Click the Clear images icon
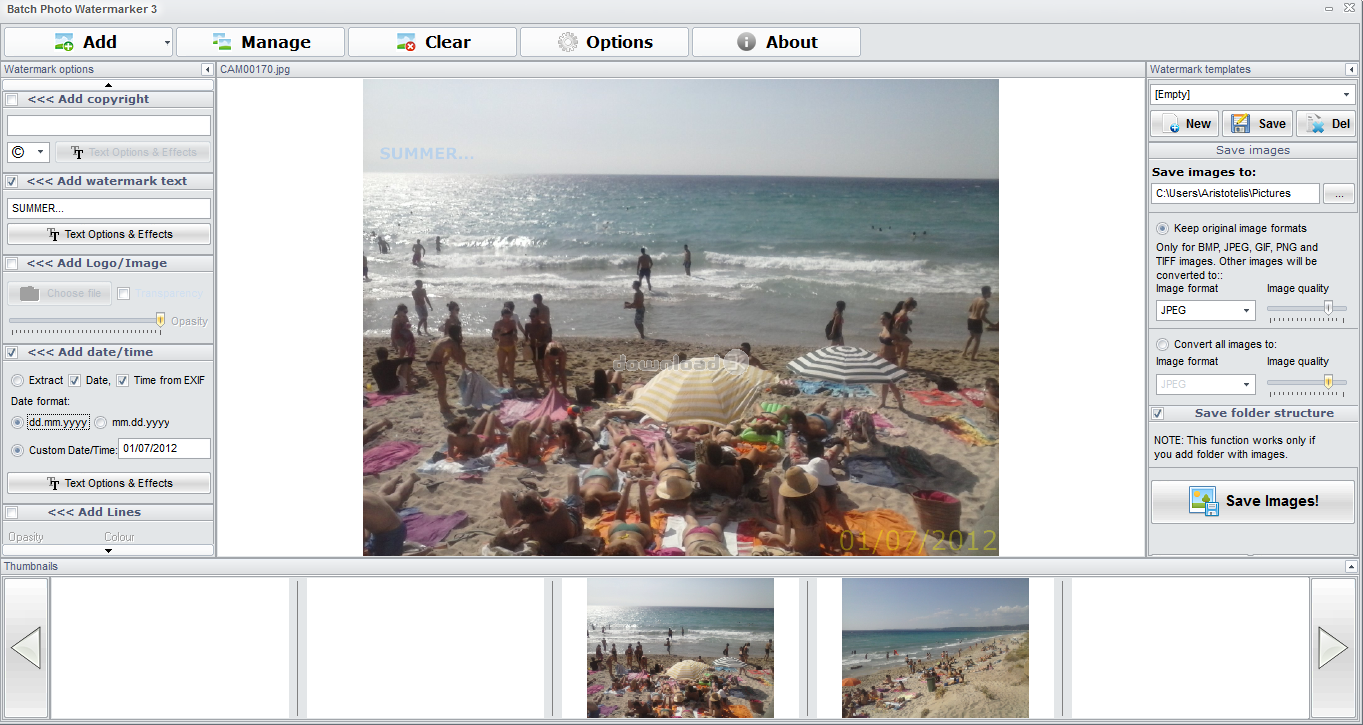This screenshot has height=725, width=1363. [x=406, y=42]
